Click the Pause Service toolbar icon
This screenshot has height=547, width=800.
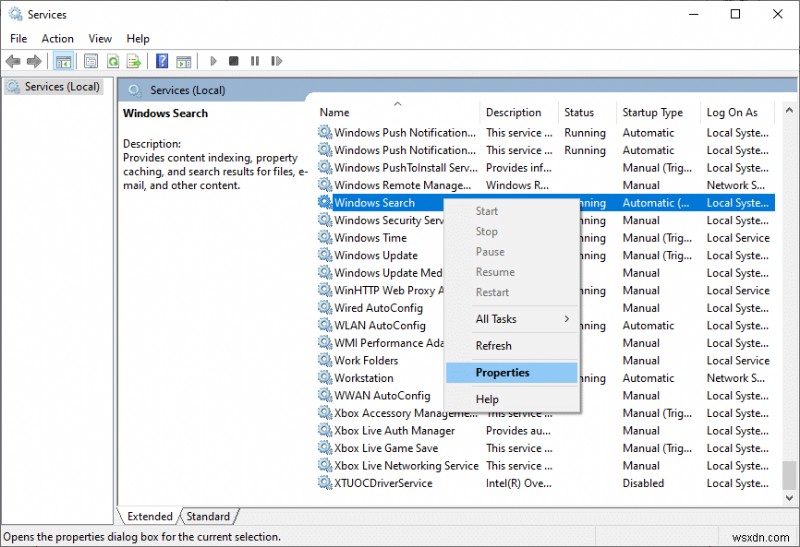255,61
